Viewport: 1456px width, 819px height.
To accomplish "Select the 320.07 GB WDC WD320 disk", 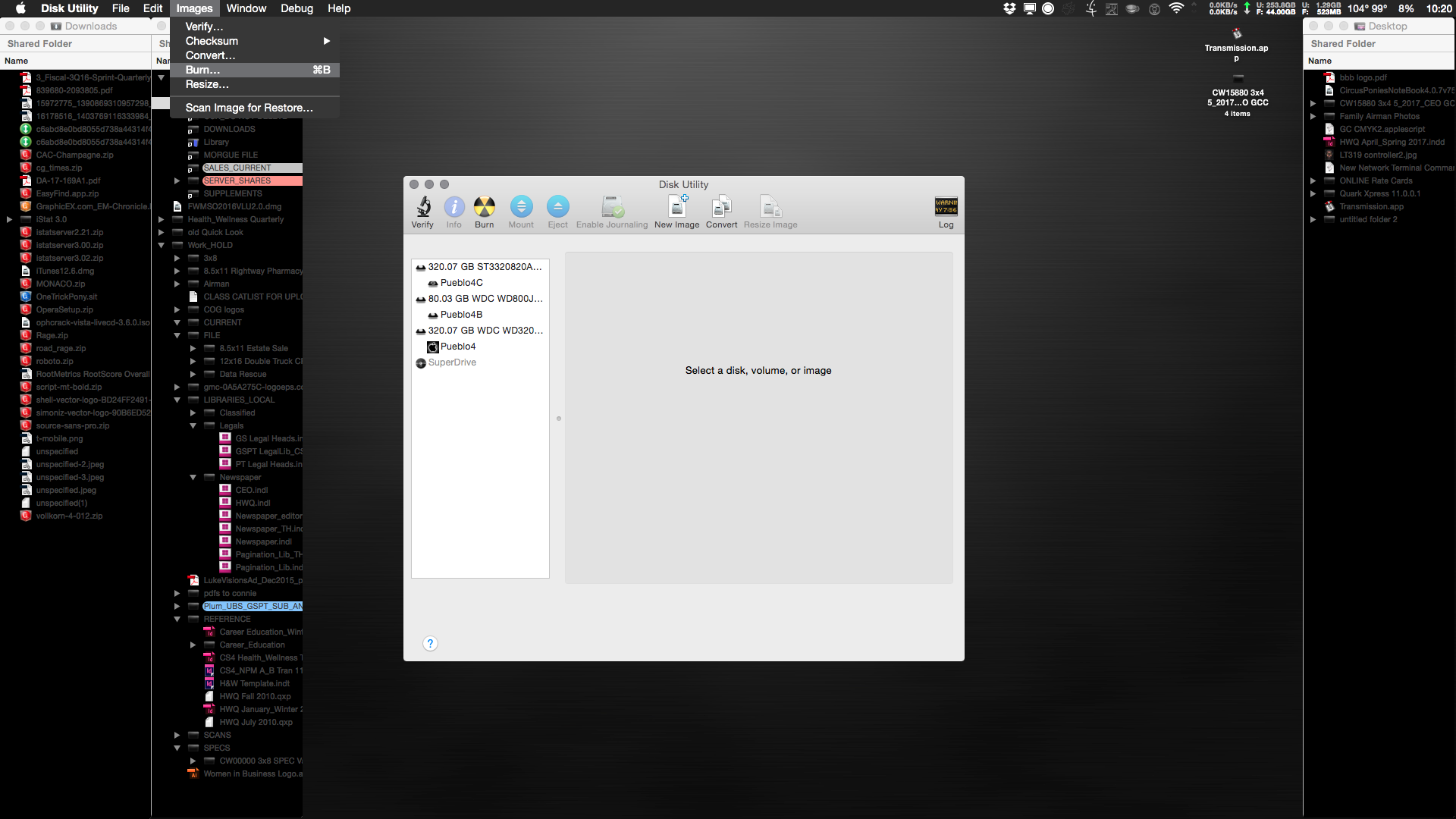I will coord(480,331).
